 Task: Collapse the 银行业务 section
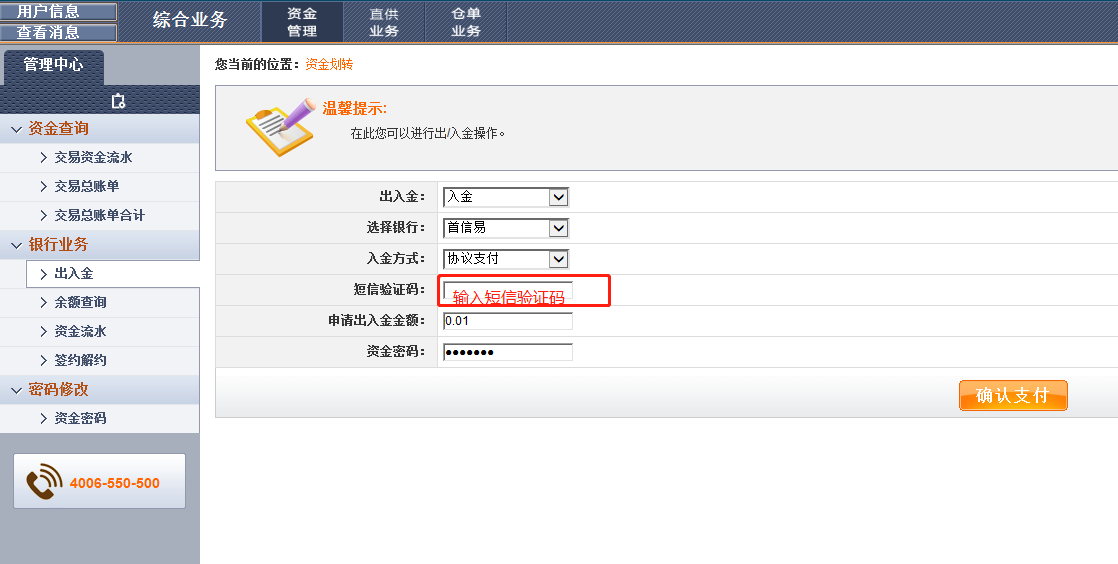(100, 245)
